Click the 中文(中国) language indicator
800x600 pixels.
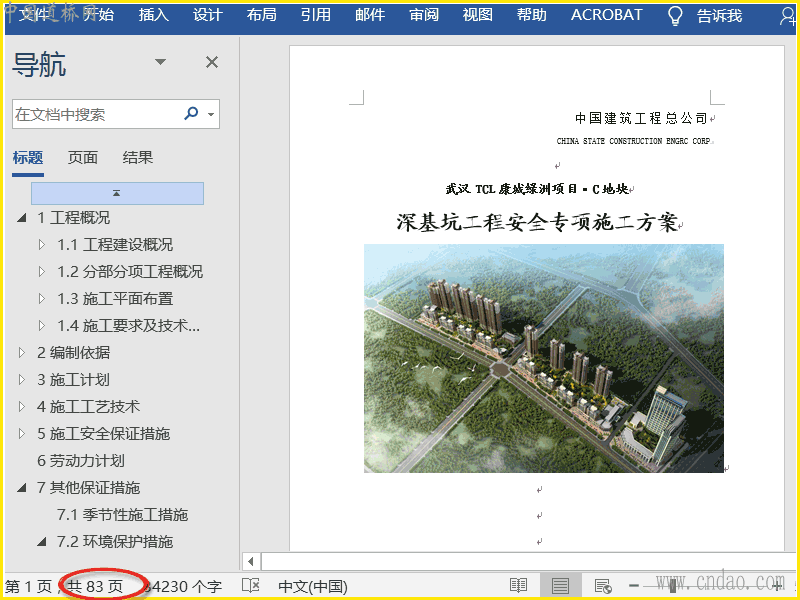(x=313, y=586)
